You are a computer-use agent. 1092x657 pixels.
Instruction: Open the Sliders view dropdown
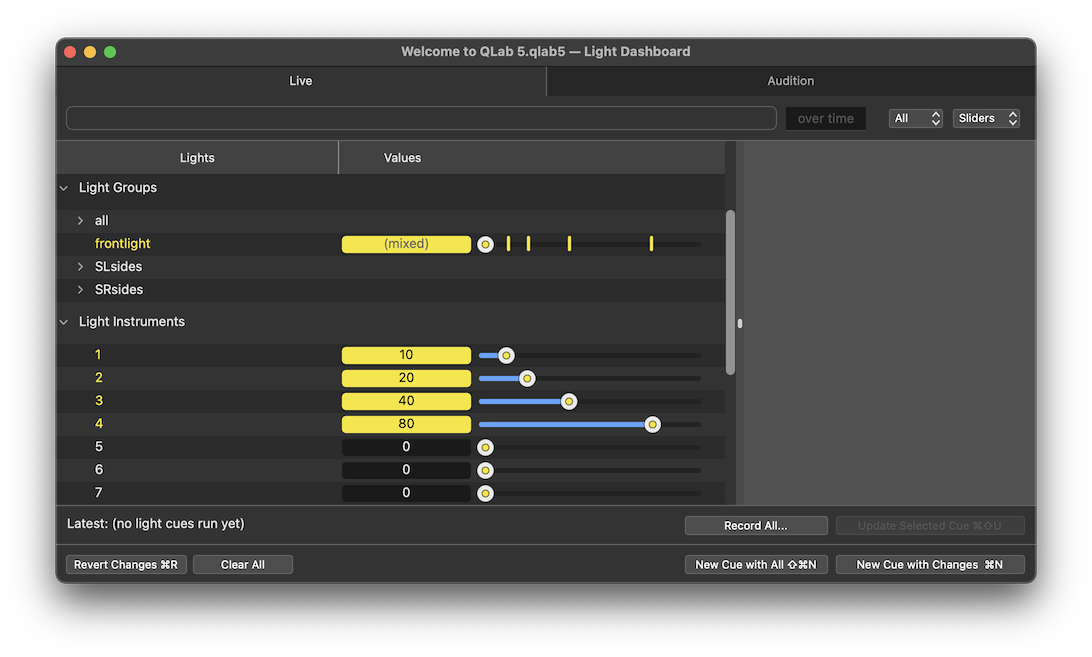pyautogui.click(x=985, y=118)
